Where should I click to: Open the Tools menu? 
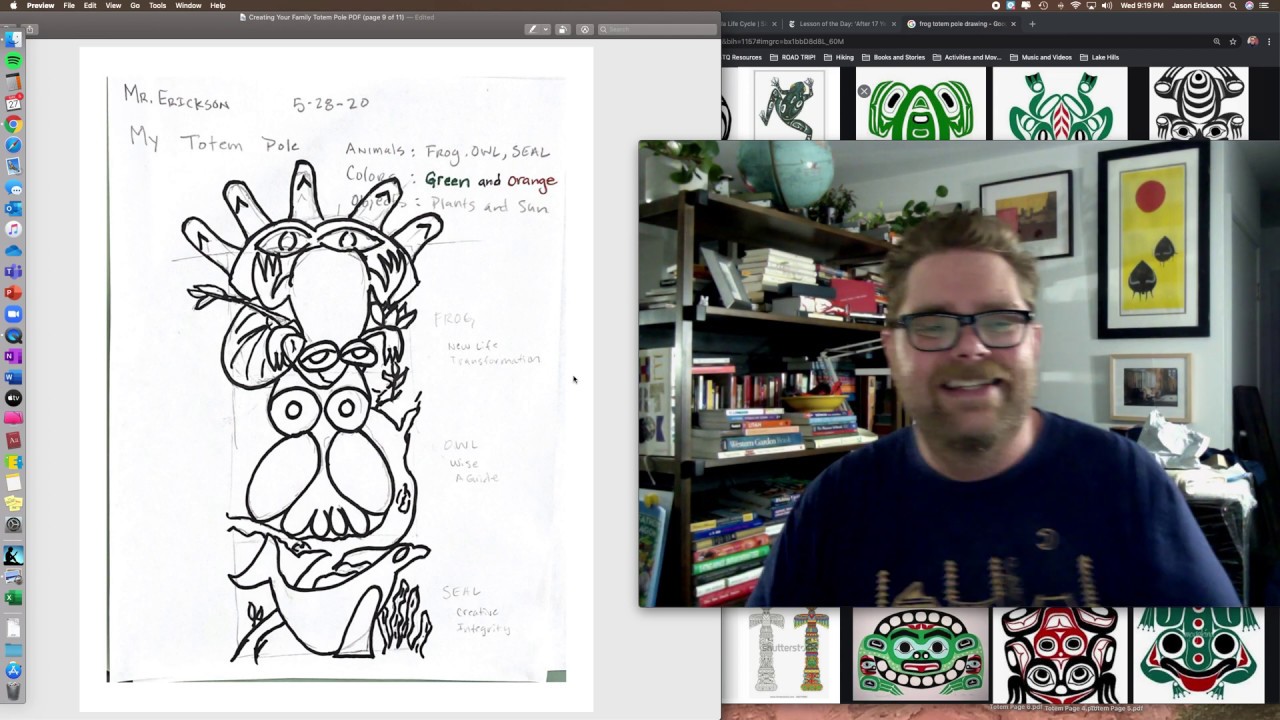(158, 5)
